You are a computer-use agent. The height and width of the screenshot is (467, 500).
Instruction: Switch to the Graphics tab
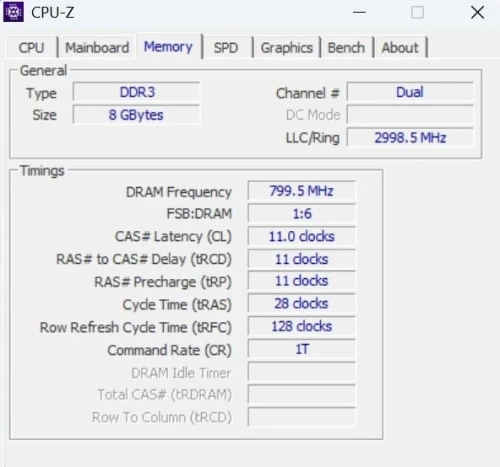click(287, 47)
